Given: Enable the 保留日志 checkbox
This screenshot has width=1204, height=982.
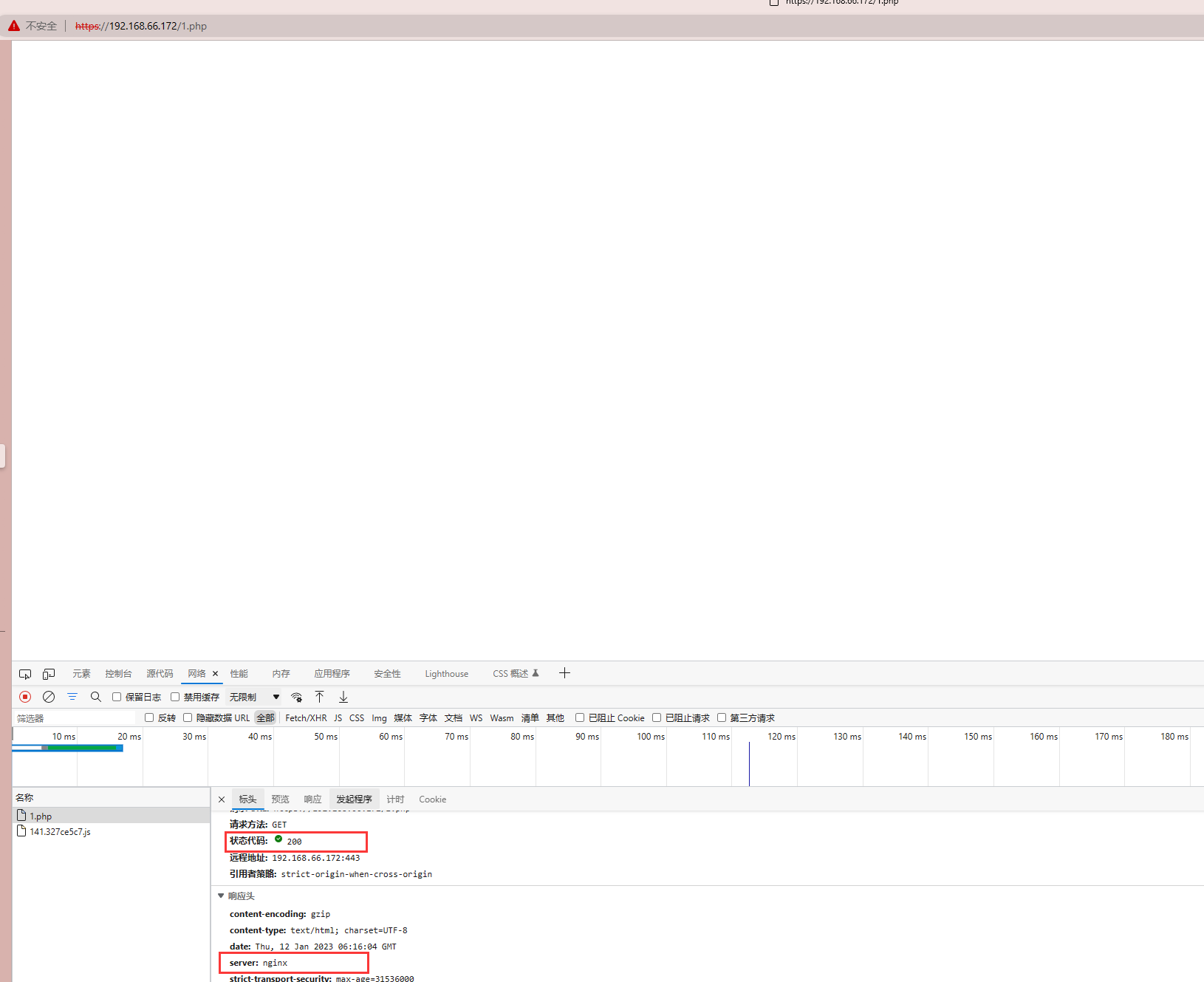Looking at the screenshot, I should (117, 697).
